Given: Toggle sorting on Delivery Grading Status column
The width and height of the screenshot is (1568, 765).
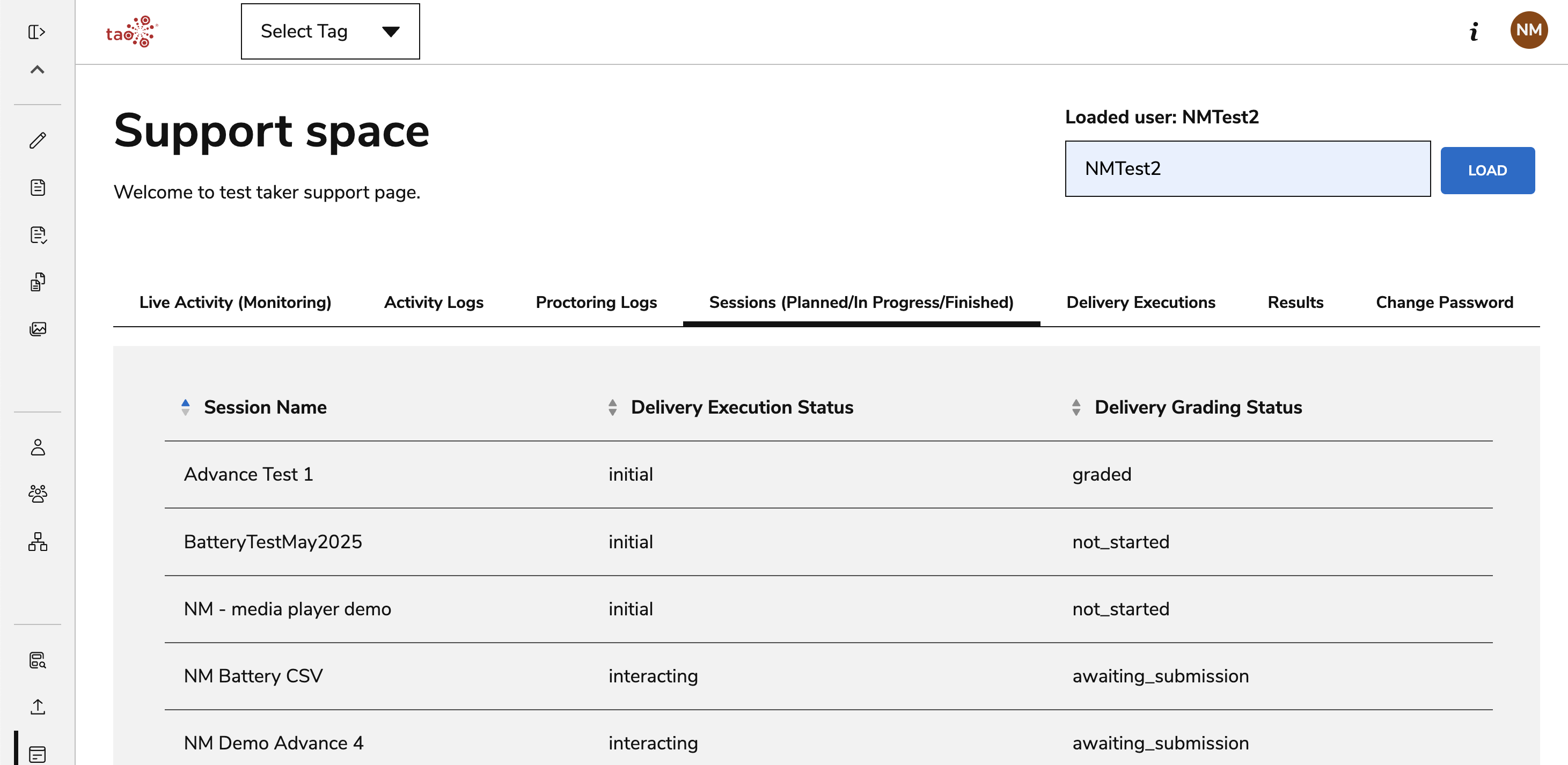Looking at the screenshot, I should pyautogui.click(x=1076, y=407).
